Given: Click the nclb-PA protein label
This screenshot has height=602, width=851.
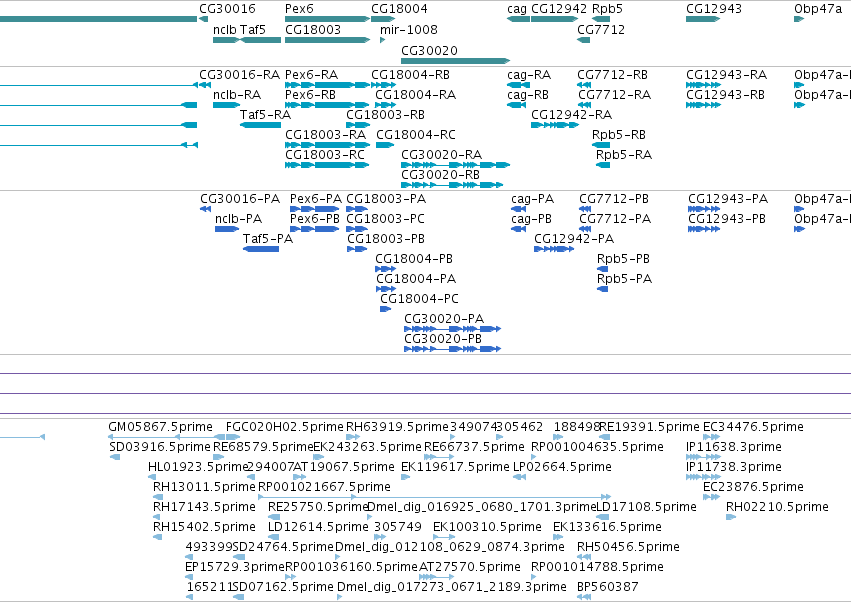Looking at the screenshot, I should pos(238,219).
